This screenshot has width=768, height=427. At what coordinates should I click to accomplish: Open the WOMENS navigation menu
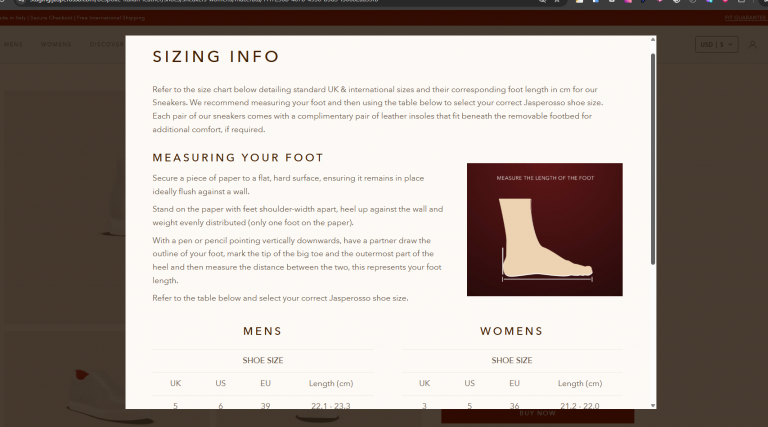56,45
